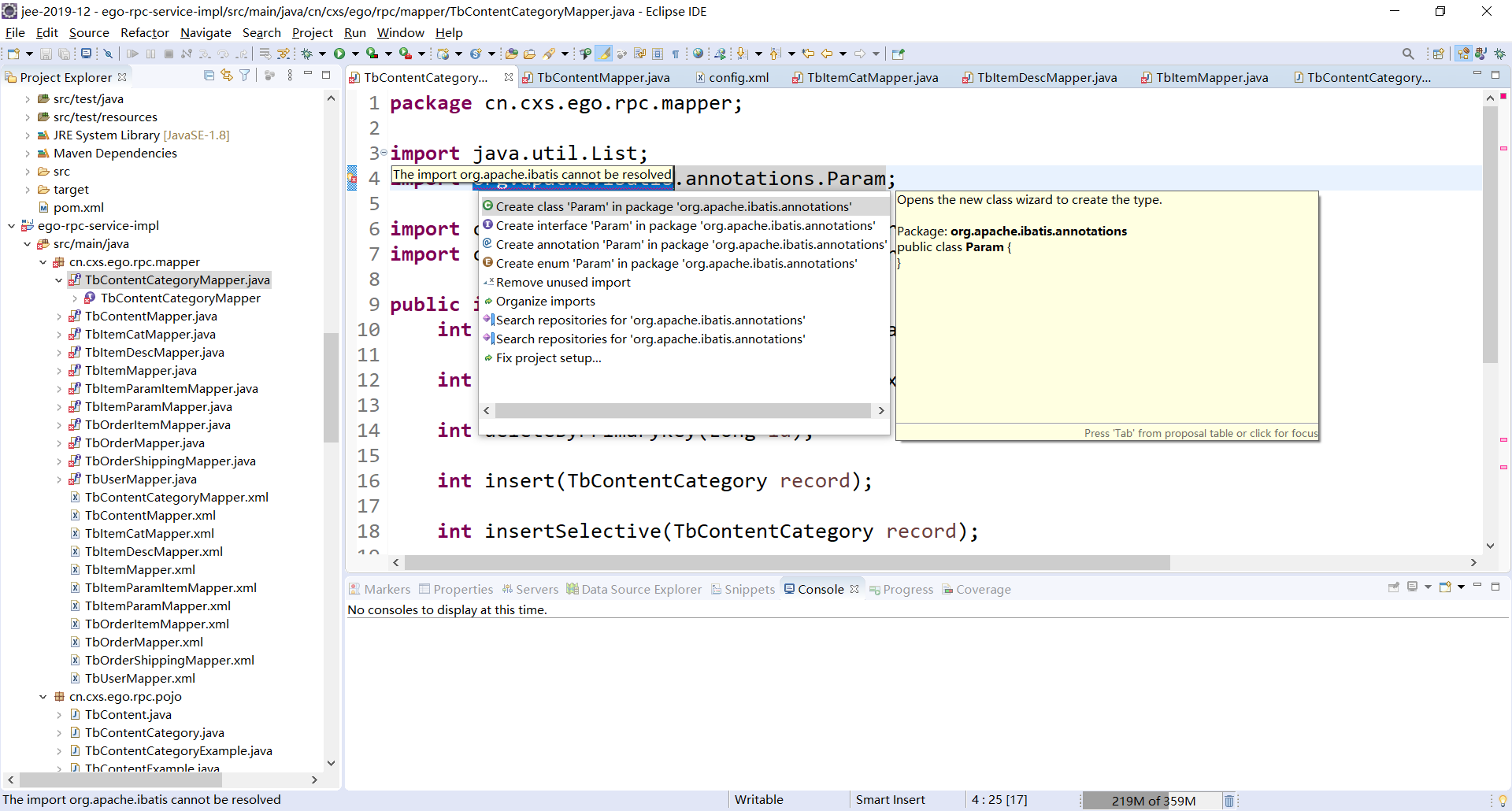This screenshot has height=811, width=1512.
Task: Toggle Block Selection mode
Action: click(658, 54)
